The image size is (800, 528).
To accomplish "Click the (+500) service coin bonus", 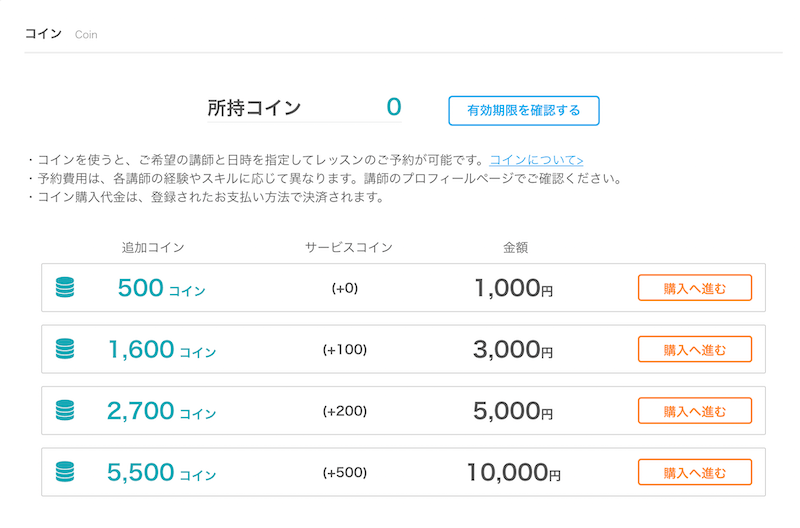I will click(x=345, y=472).
